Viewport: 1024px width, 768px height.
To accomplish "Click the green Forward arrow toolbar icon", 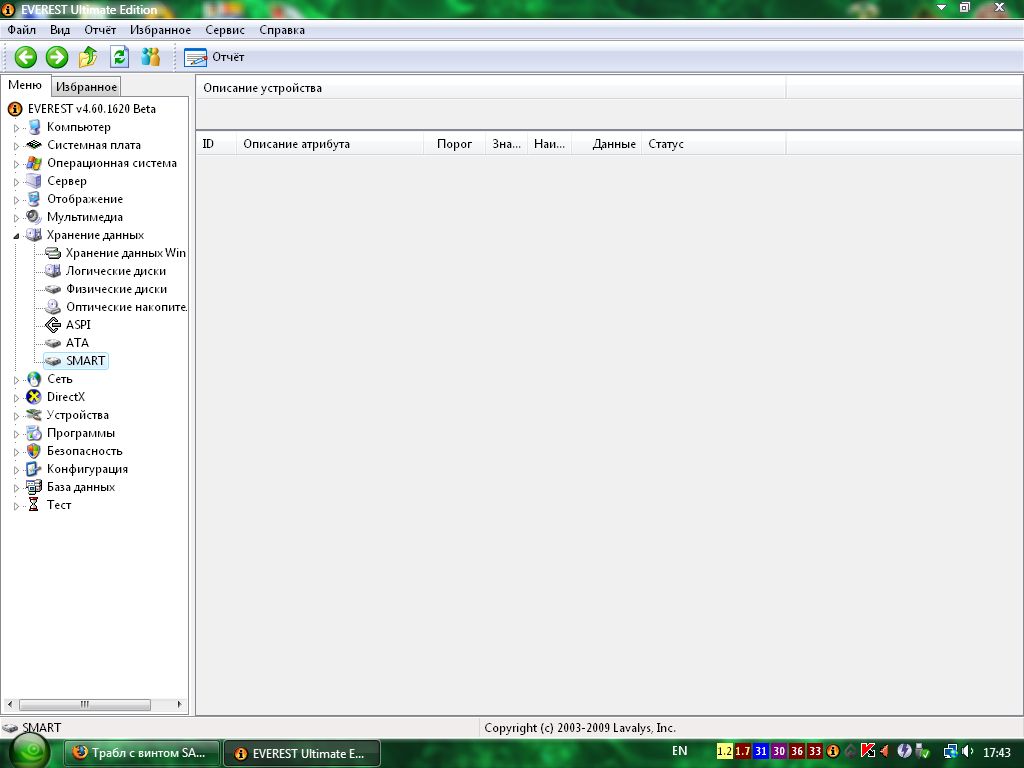I will coord(57,57).
